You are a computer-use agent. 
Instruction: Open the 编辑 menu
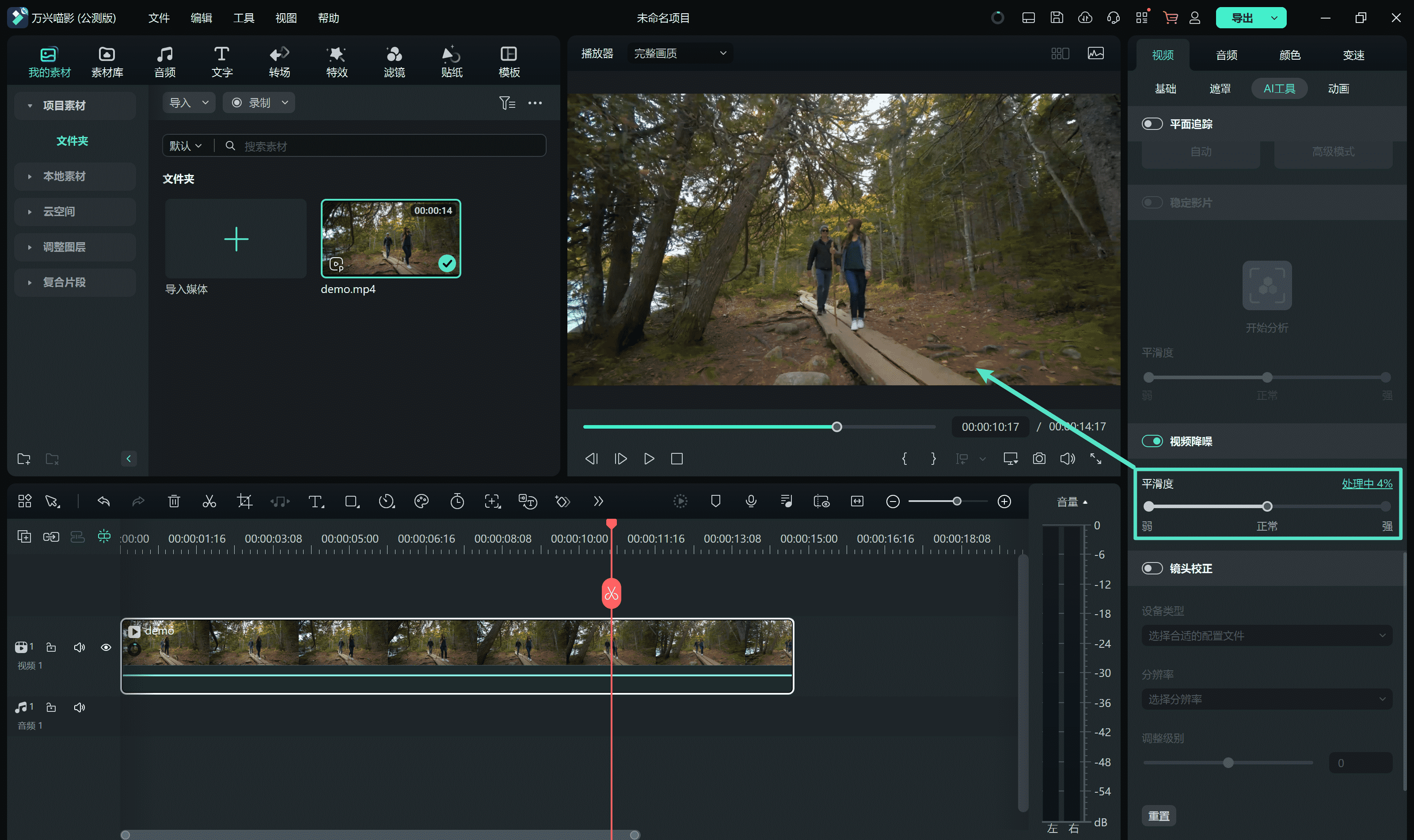click(201, 18)
